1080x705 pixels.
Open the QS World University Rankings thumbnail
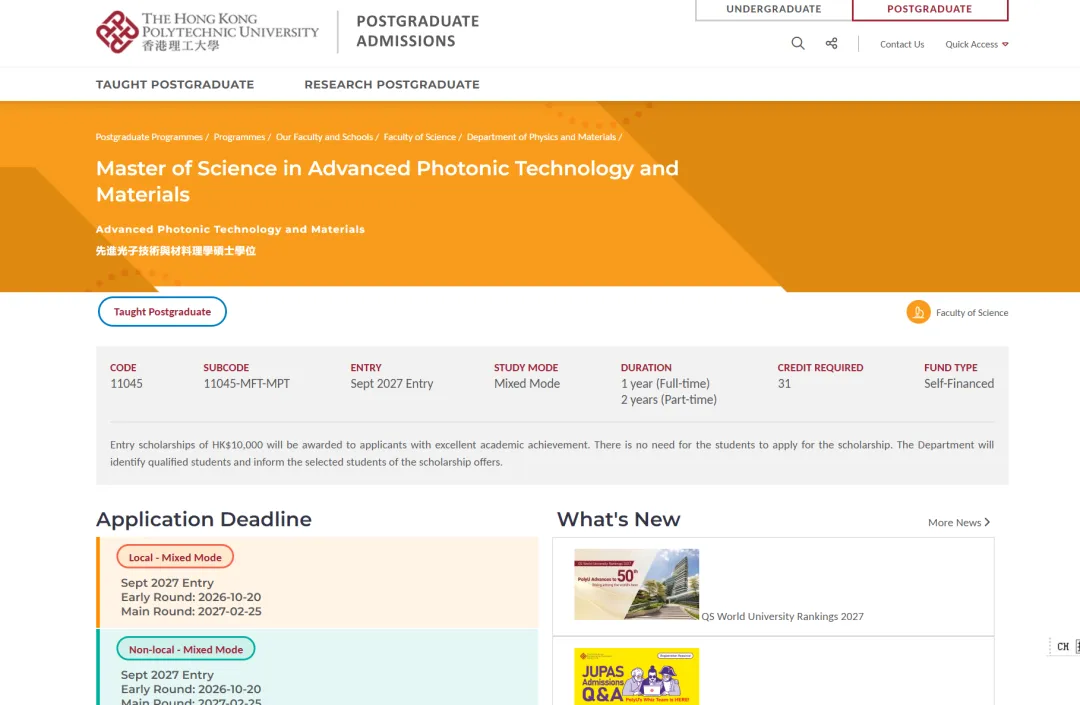[636, 585]
